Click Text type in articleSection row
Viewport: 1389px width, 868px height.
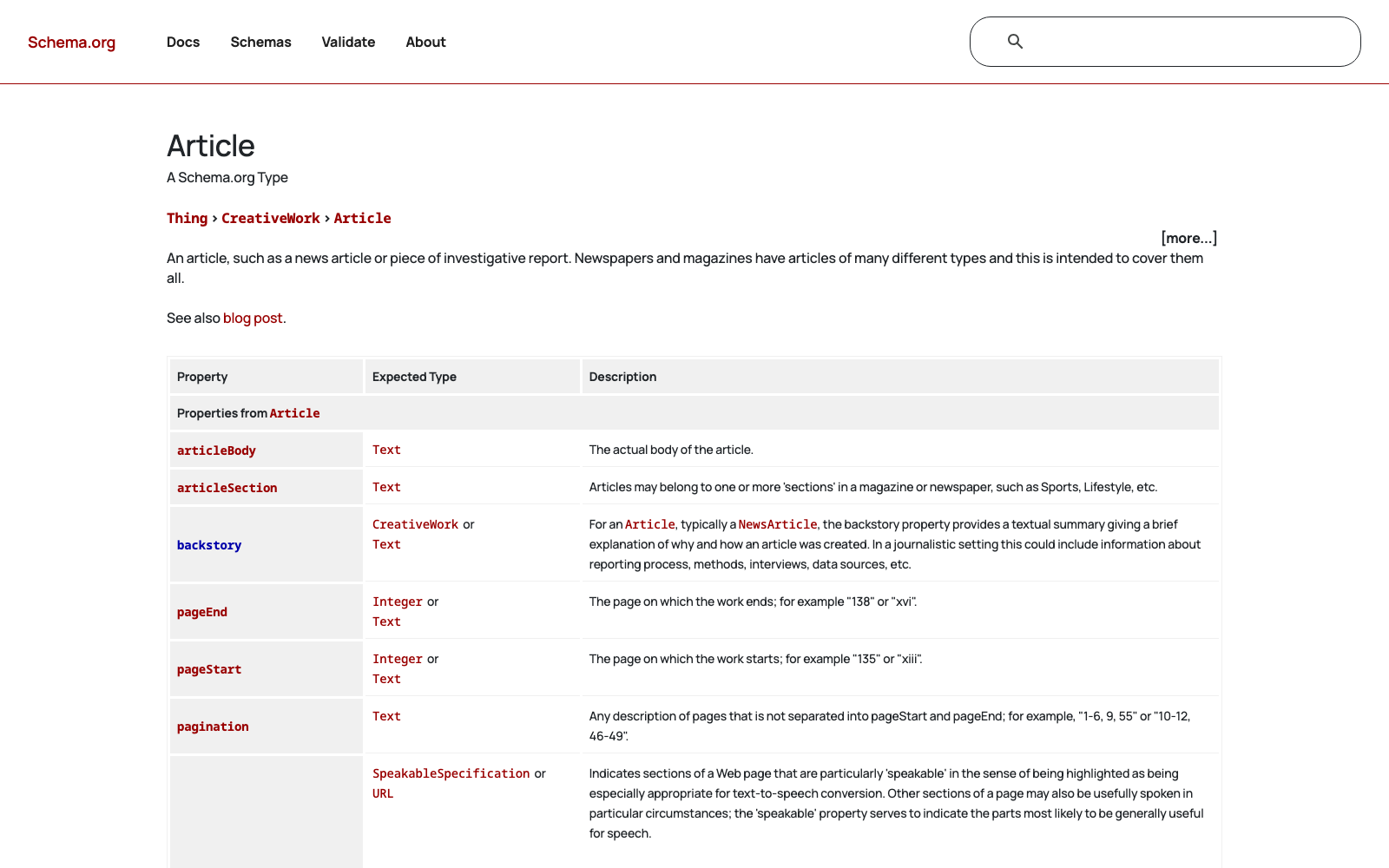click(x=386, y=487)
